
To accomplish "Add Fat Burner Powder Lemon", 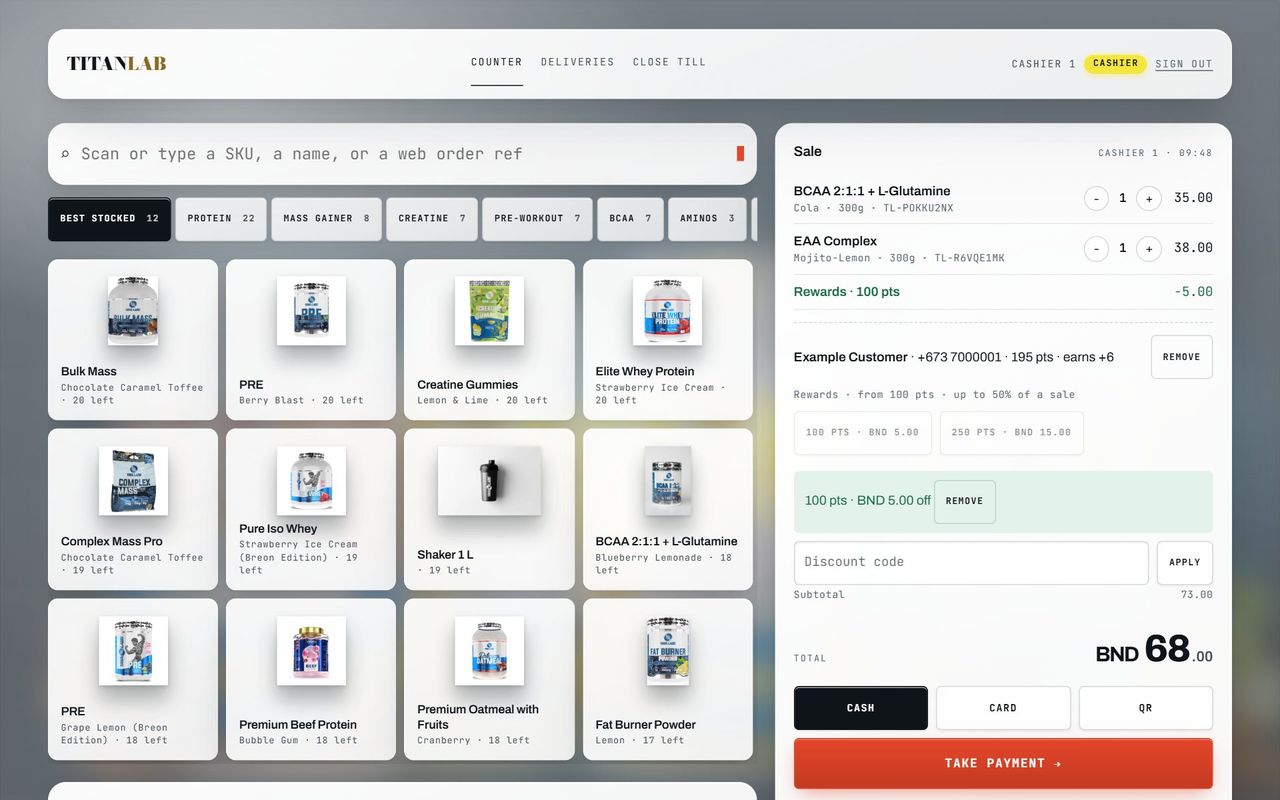I will 668,679.
